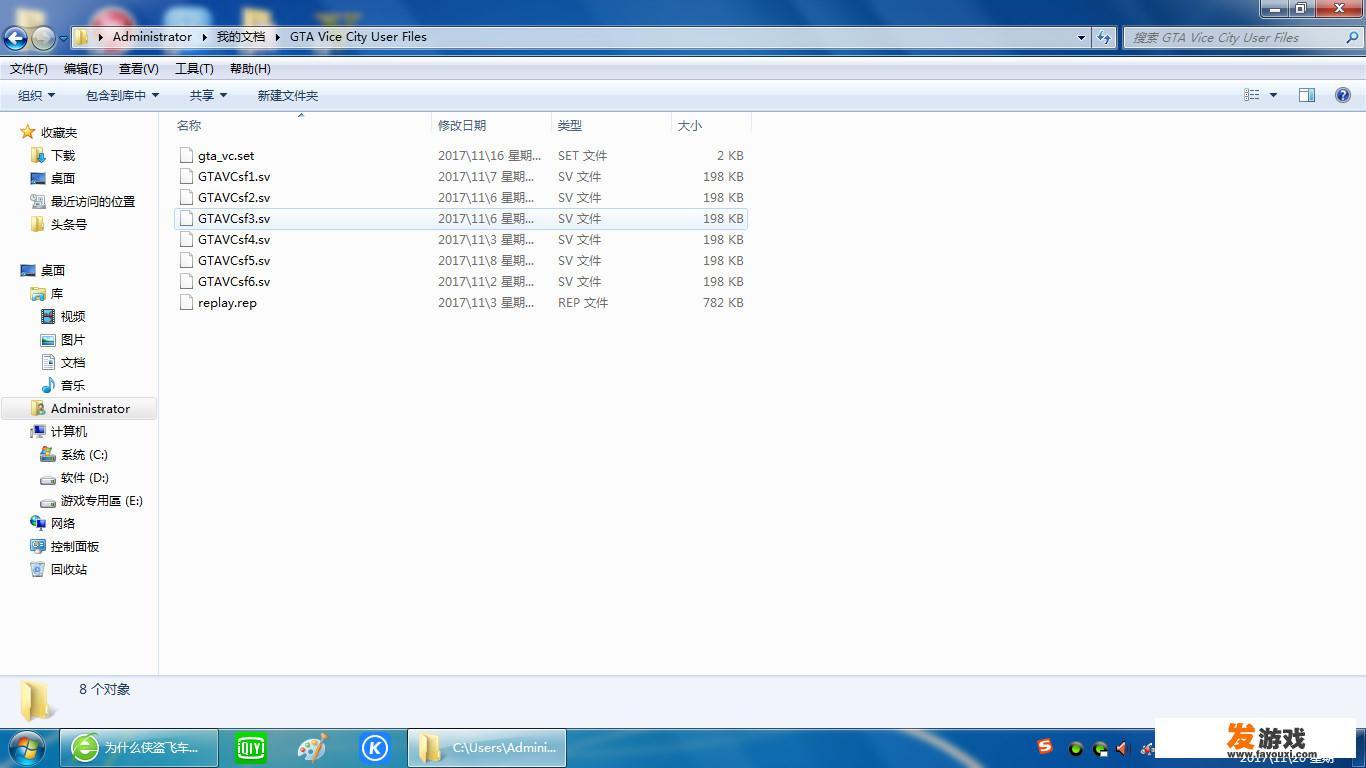Screen dimensions: 1366x768
Task: Open the address bar previous locations dropdown
Action: click(1081, 37)
